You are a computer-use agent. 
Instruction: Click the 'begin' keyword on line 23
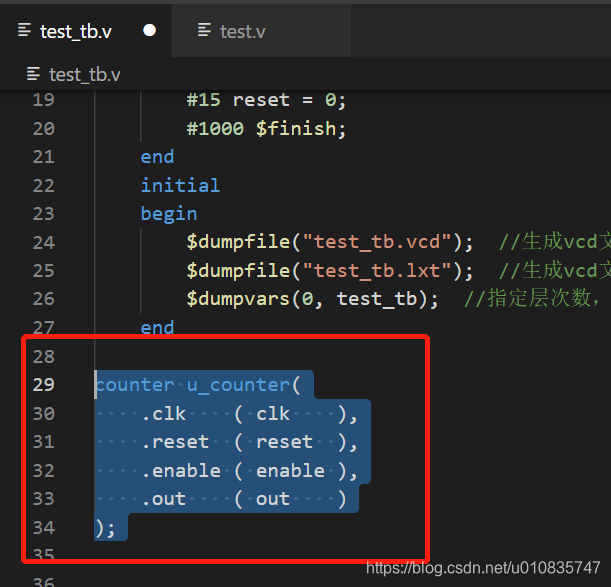point(169,214)
